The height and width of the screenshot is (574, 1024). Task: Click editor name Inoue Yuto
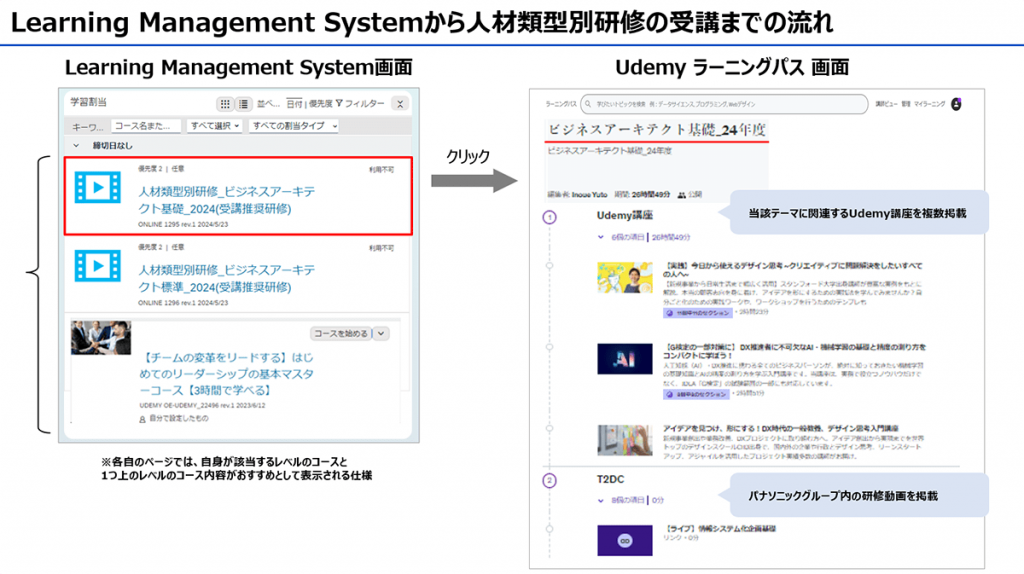coord(589,195)
